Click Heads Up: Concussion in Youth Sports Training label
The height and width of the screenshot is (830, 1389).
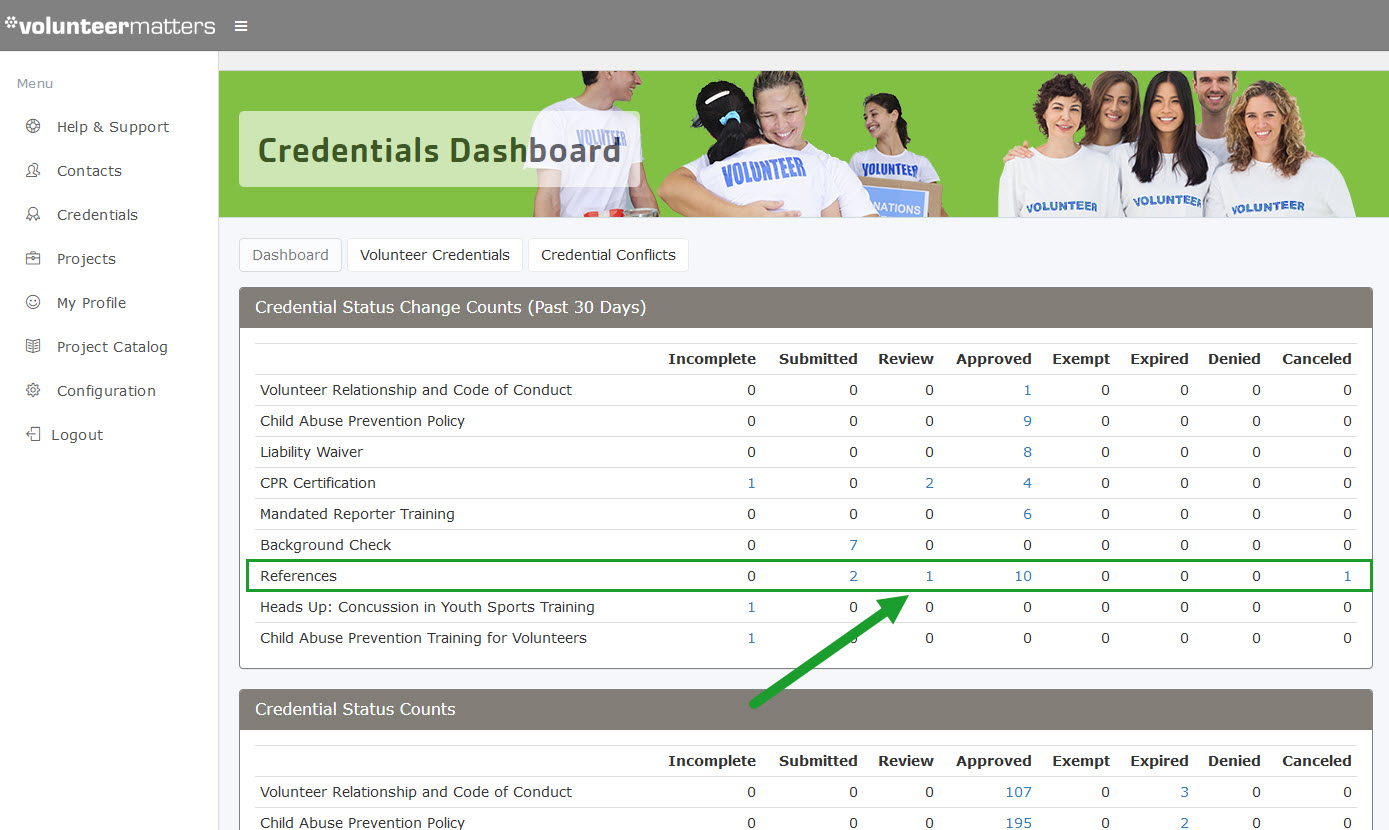tap(427, 607)
